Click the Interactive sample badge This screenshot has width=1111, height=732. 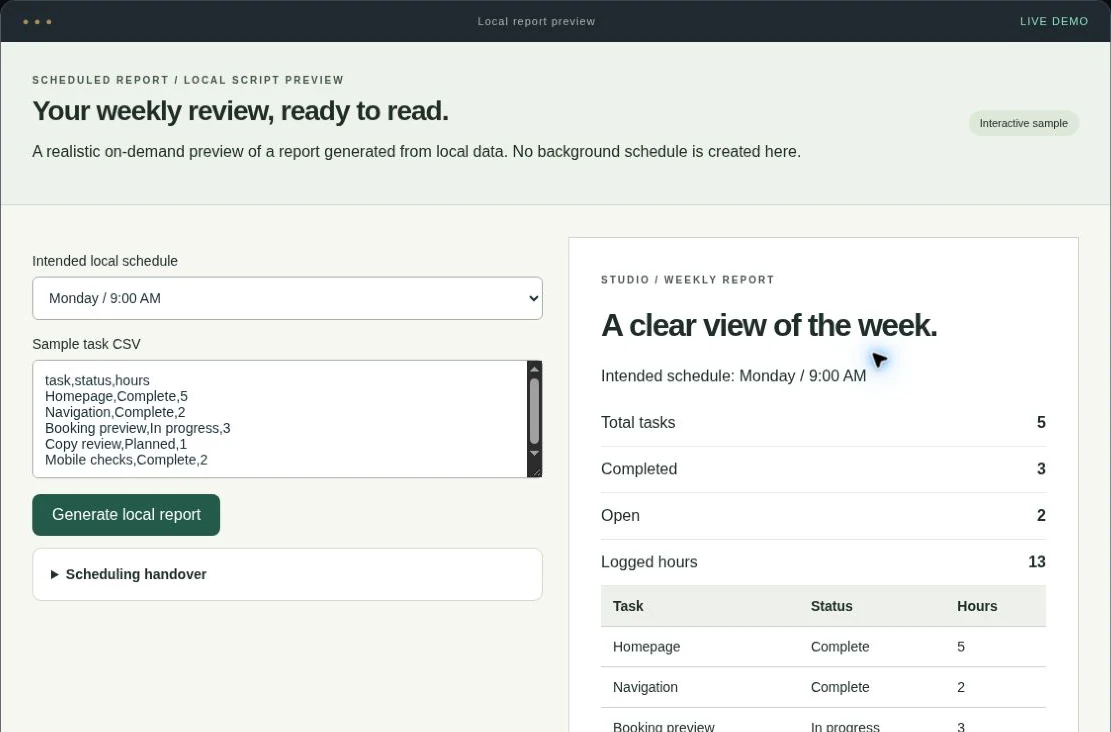pyautogui.click(x=1023, y=123)
